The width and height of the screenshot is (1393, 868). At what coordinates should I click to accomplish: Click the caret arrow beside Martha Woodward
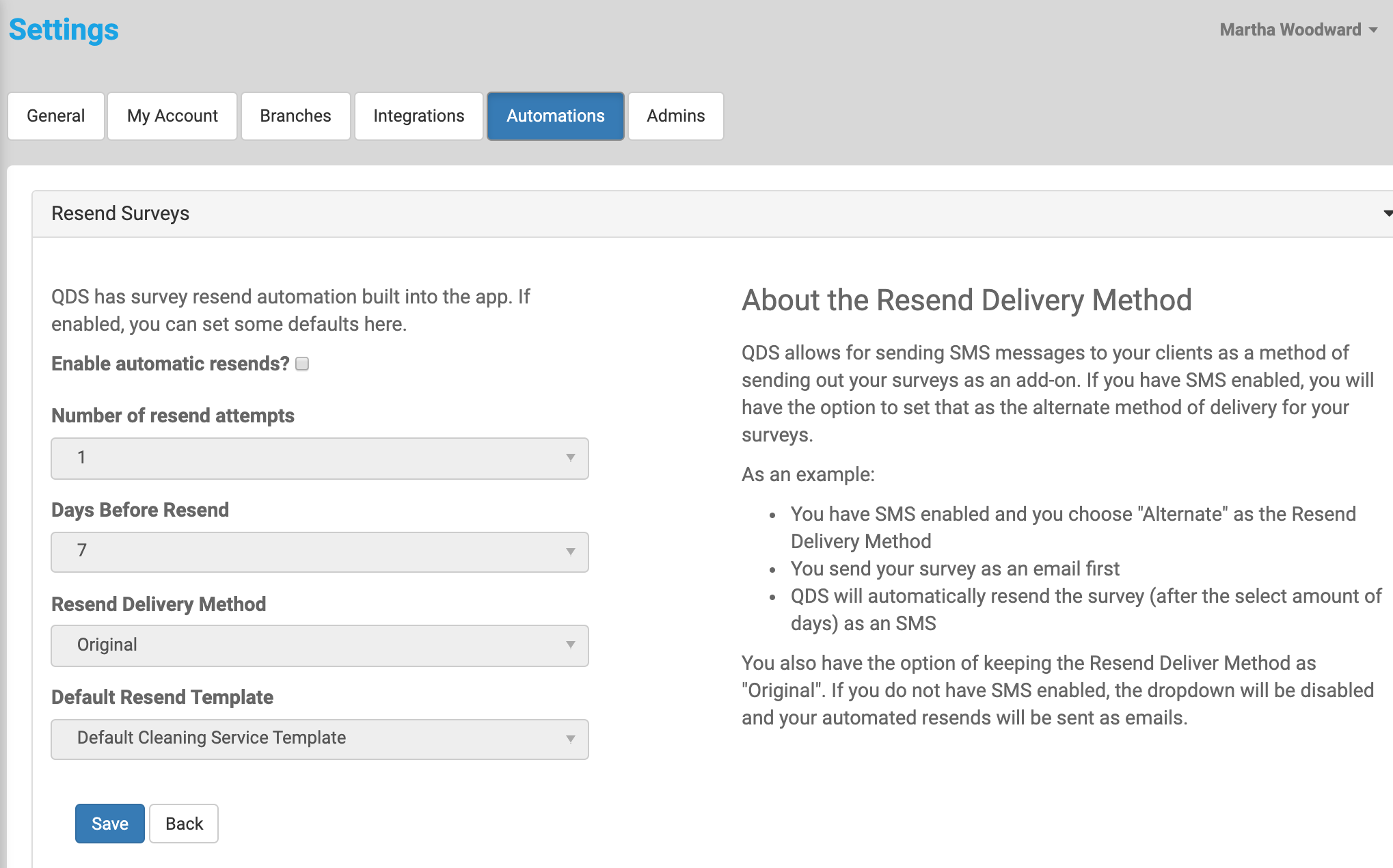pyautogui.click(x=1373, y=30)
